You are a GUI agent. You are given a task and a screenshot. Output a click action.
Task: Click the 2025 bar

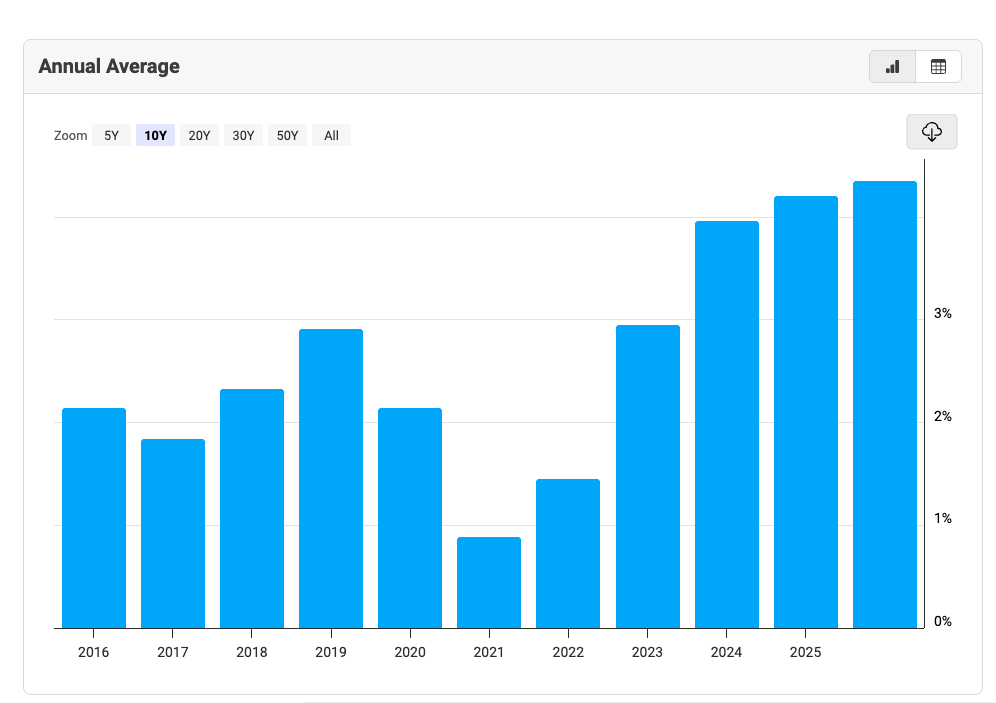(x=806, y=412)
